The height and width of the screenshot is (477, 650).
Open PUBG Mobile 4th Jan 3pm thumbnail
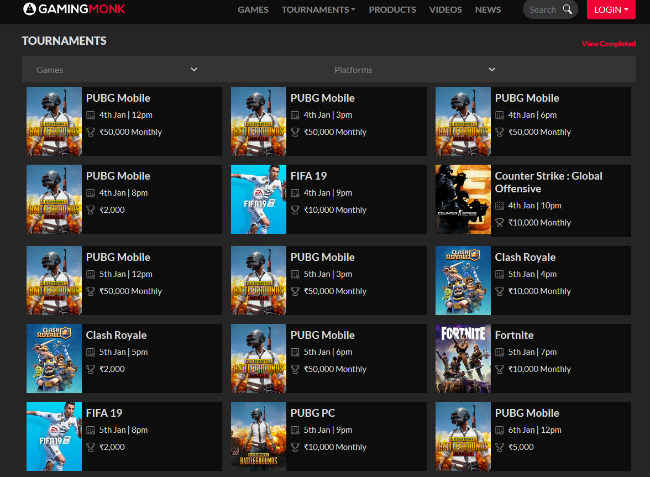click(x=258, y=121)
